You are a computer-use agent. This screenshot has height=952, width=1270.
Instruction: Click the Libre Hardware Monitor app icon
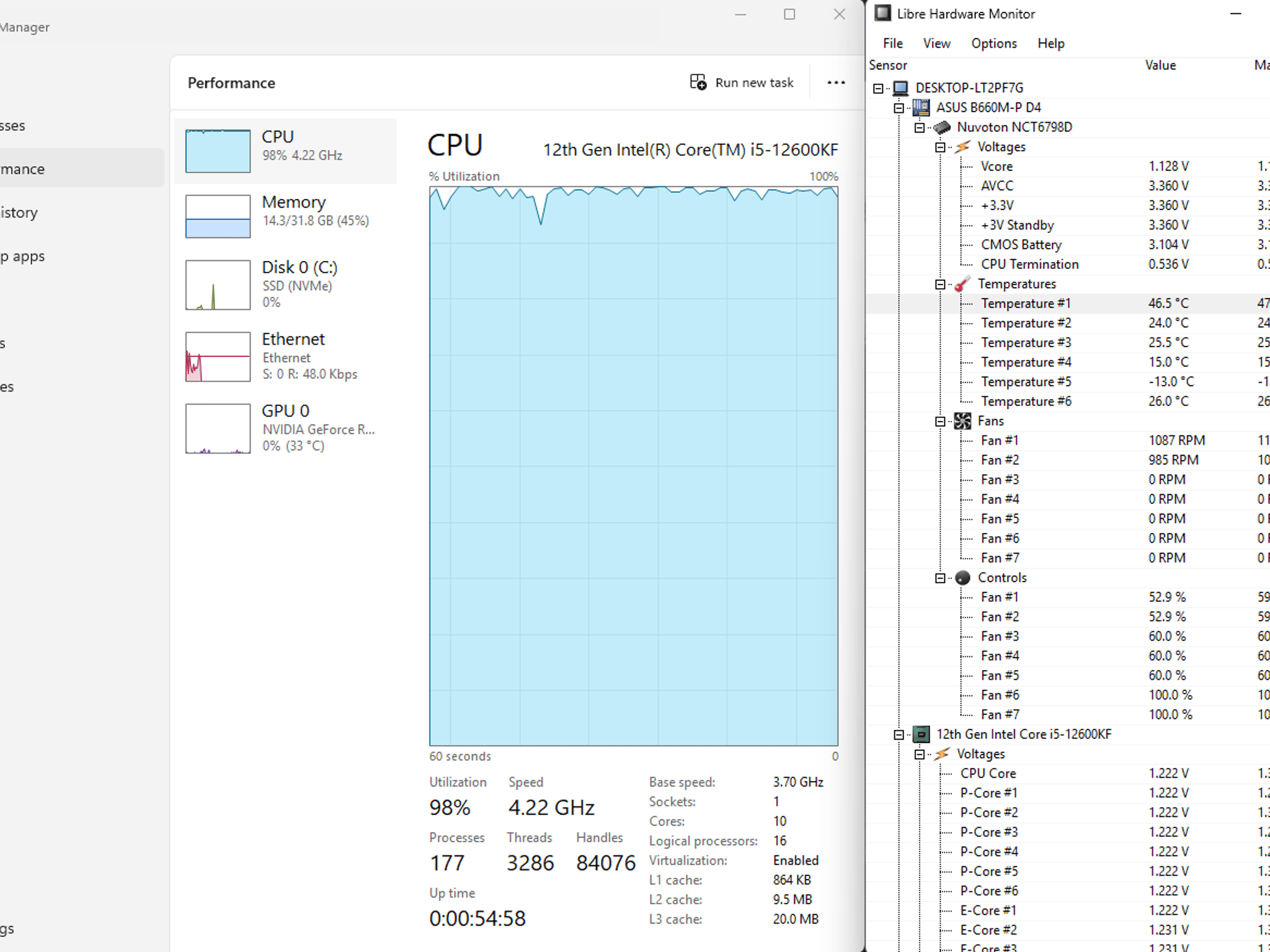click(x=882, y=14)
